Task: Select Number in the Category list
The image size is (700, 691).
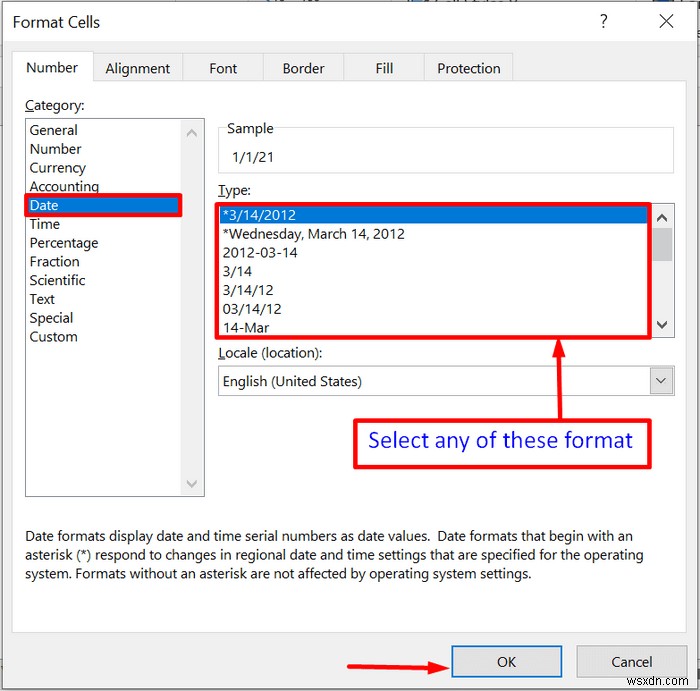Action: tap(104, 149)
